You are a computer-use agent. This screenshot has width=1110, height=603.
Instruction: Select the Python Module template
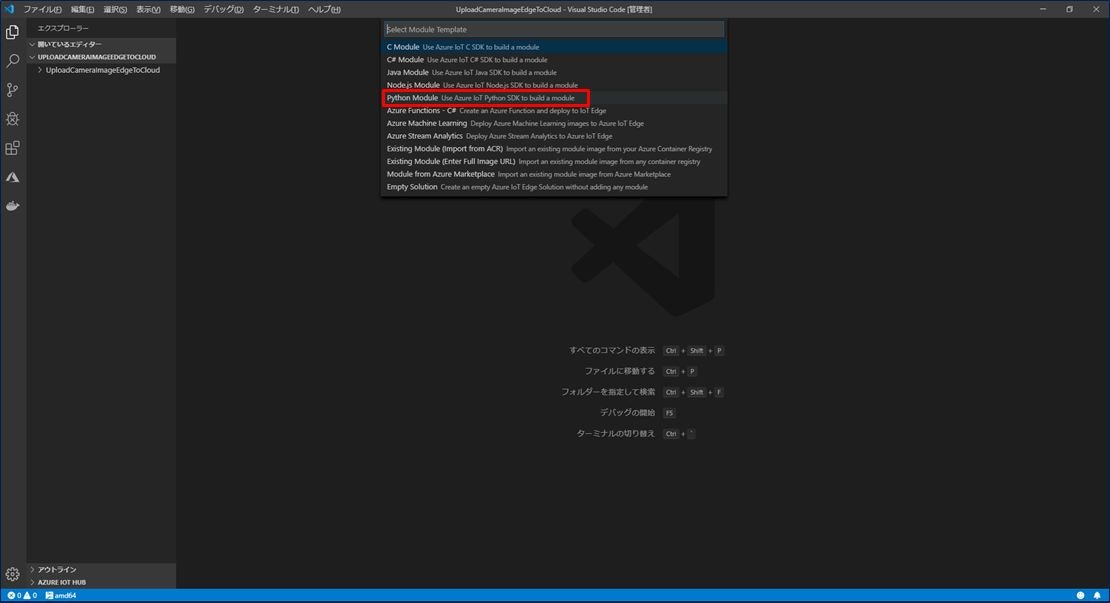[x=411, y=97]
